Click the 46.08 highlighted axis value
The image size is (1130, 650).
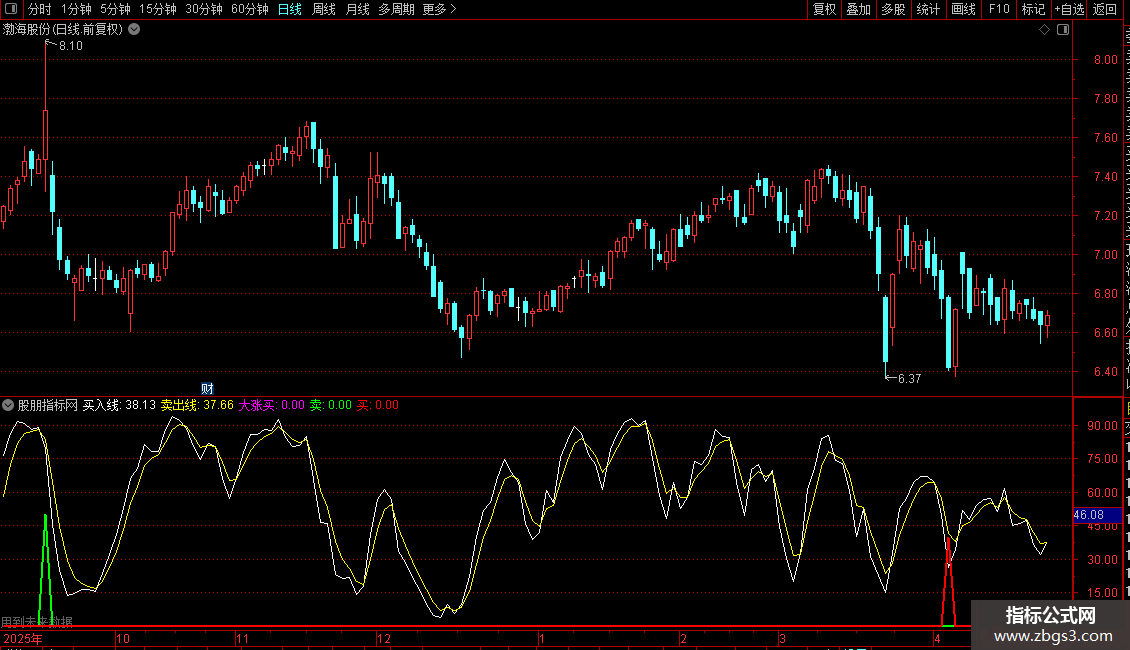[1090, 515]
